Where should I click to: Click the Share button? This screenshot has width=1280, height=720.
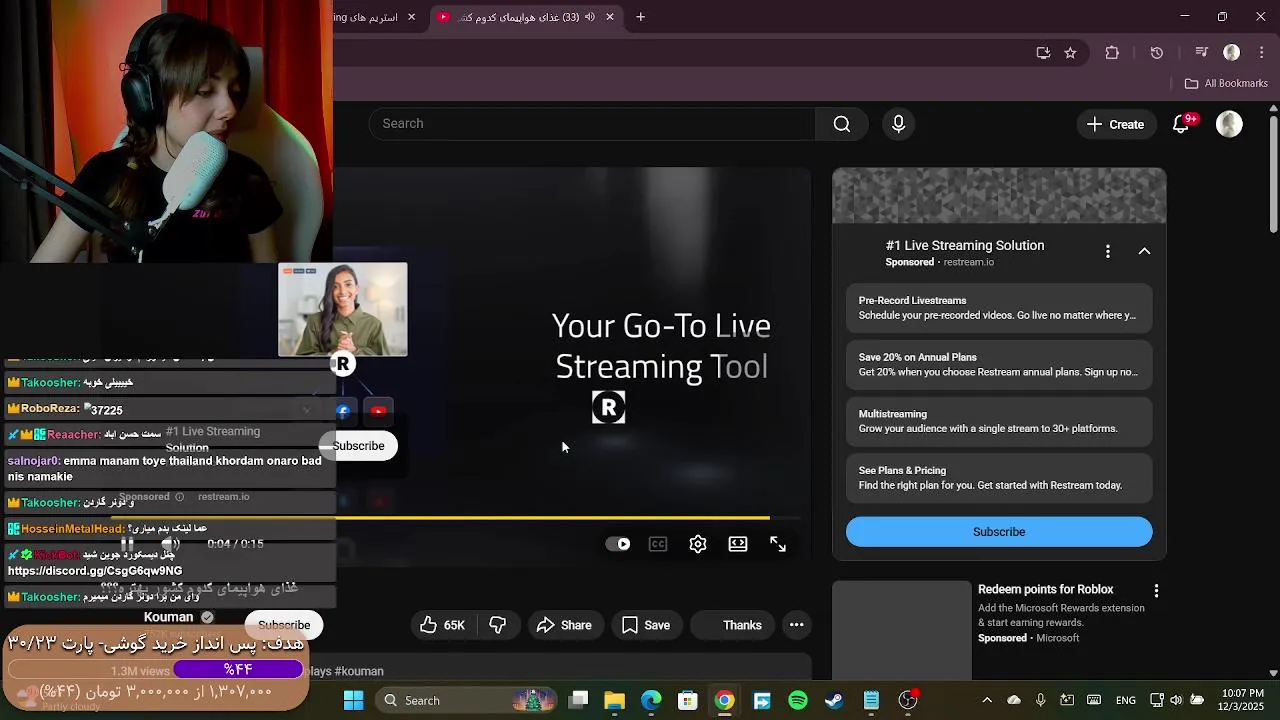564,625
